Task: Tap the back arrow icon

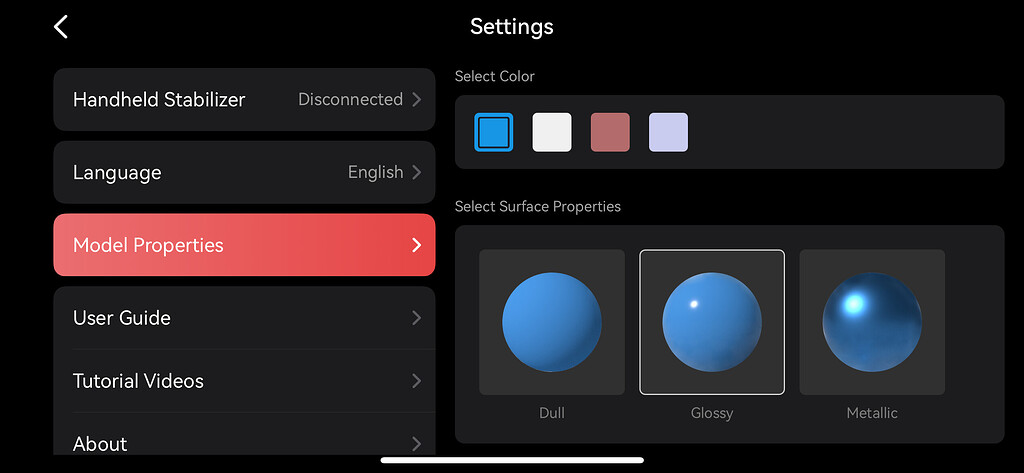Action: 61,27
